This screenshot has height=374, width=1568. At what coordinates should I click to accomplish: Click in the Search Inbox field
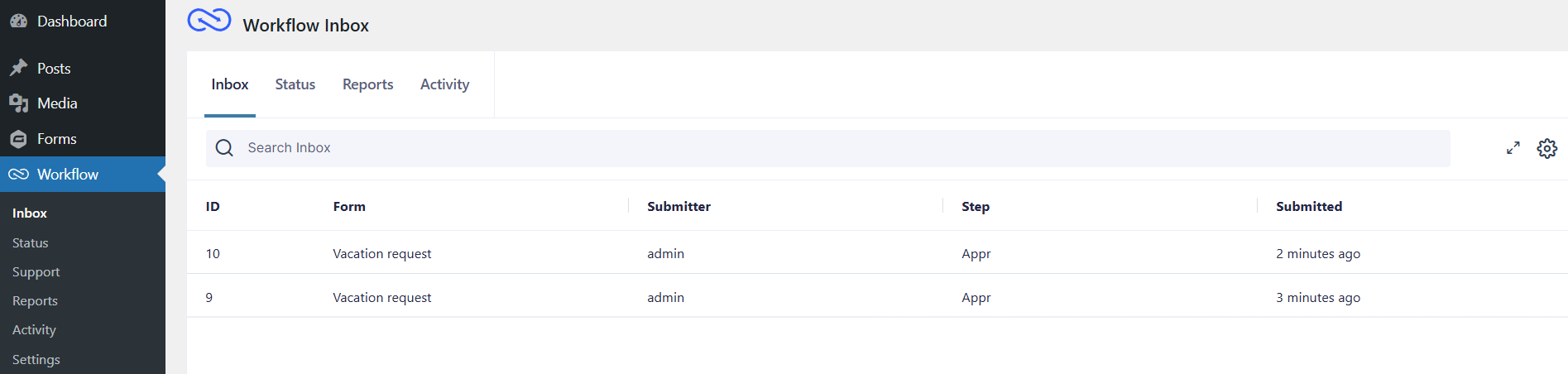(827, 148)
